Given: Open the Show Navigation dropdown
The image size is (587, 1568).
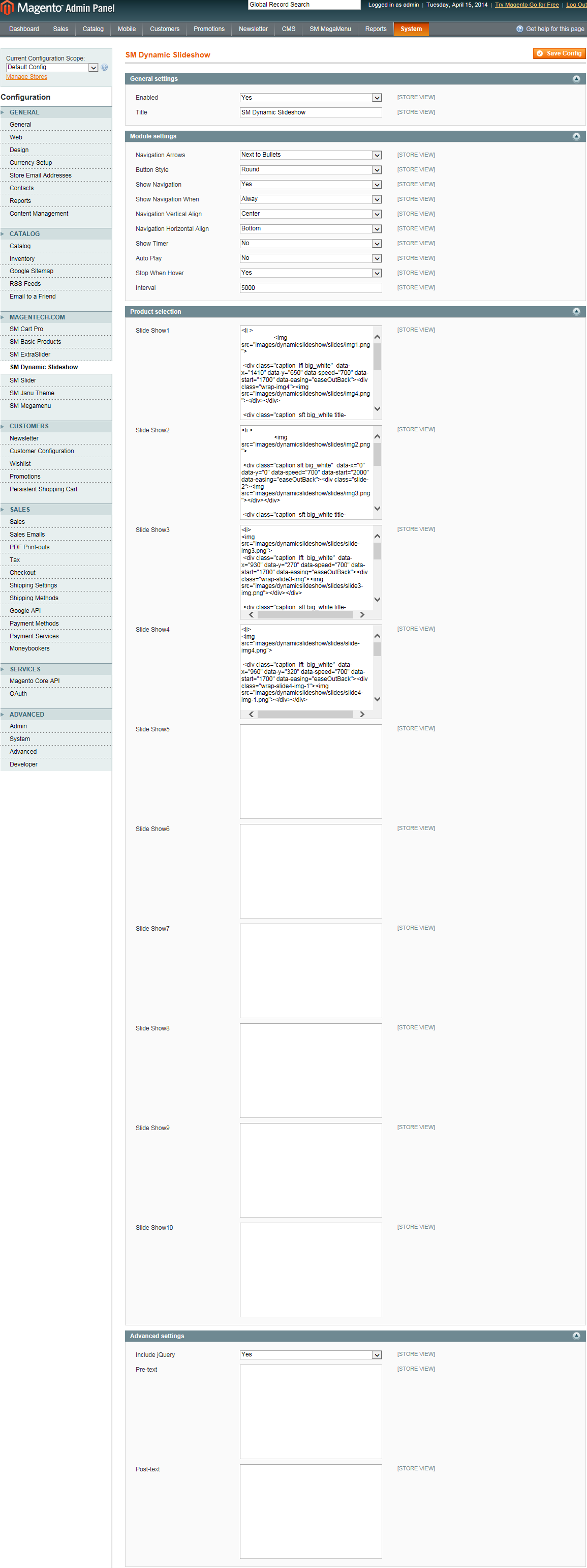Looking at the screenshot, I should 311,185.
